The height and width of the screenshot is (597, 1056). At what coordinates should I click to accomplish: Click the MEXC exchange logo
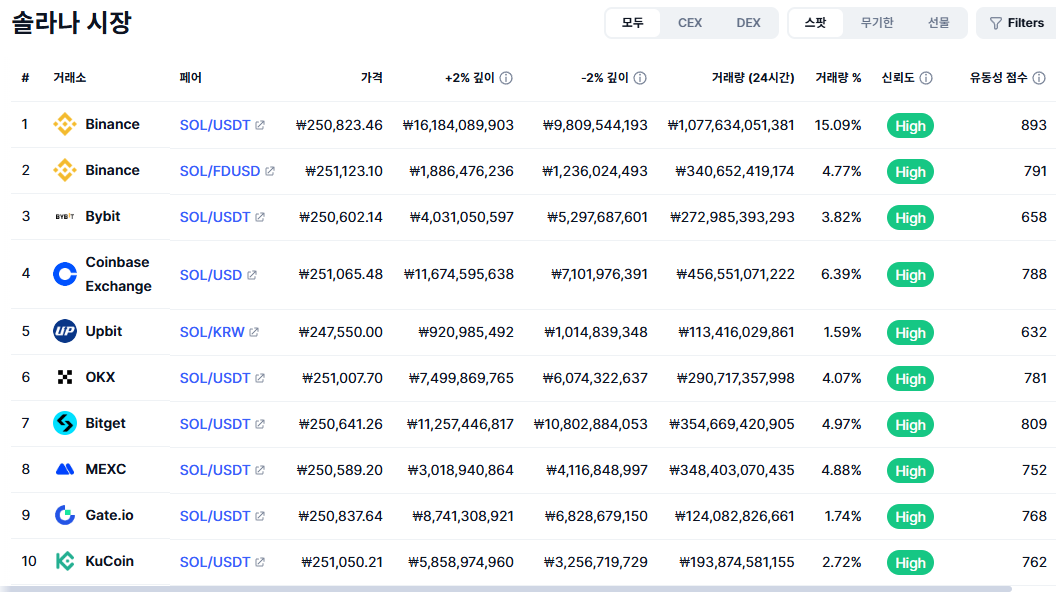click(x=65, y=469)
